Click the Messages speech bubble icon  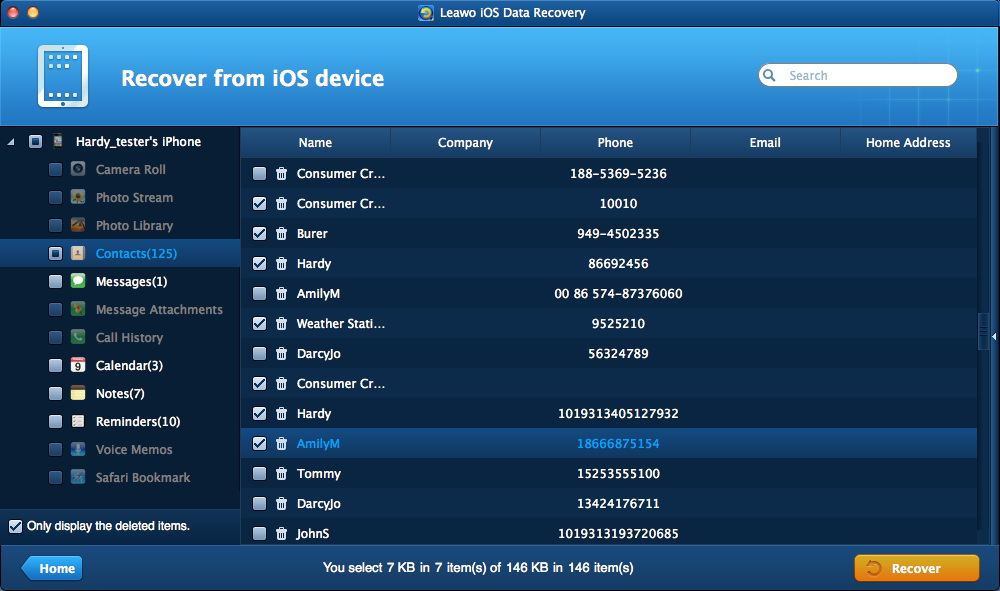click(x=78, y=282)
